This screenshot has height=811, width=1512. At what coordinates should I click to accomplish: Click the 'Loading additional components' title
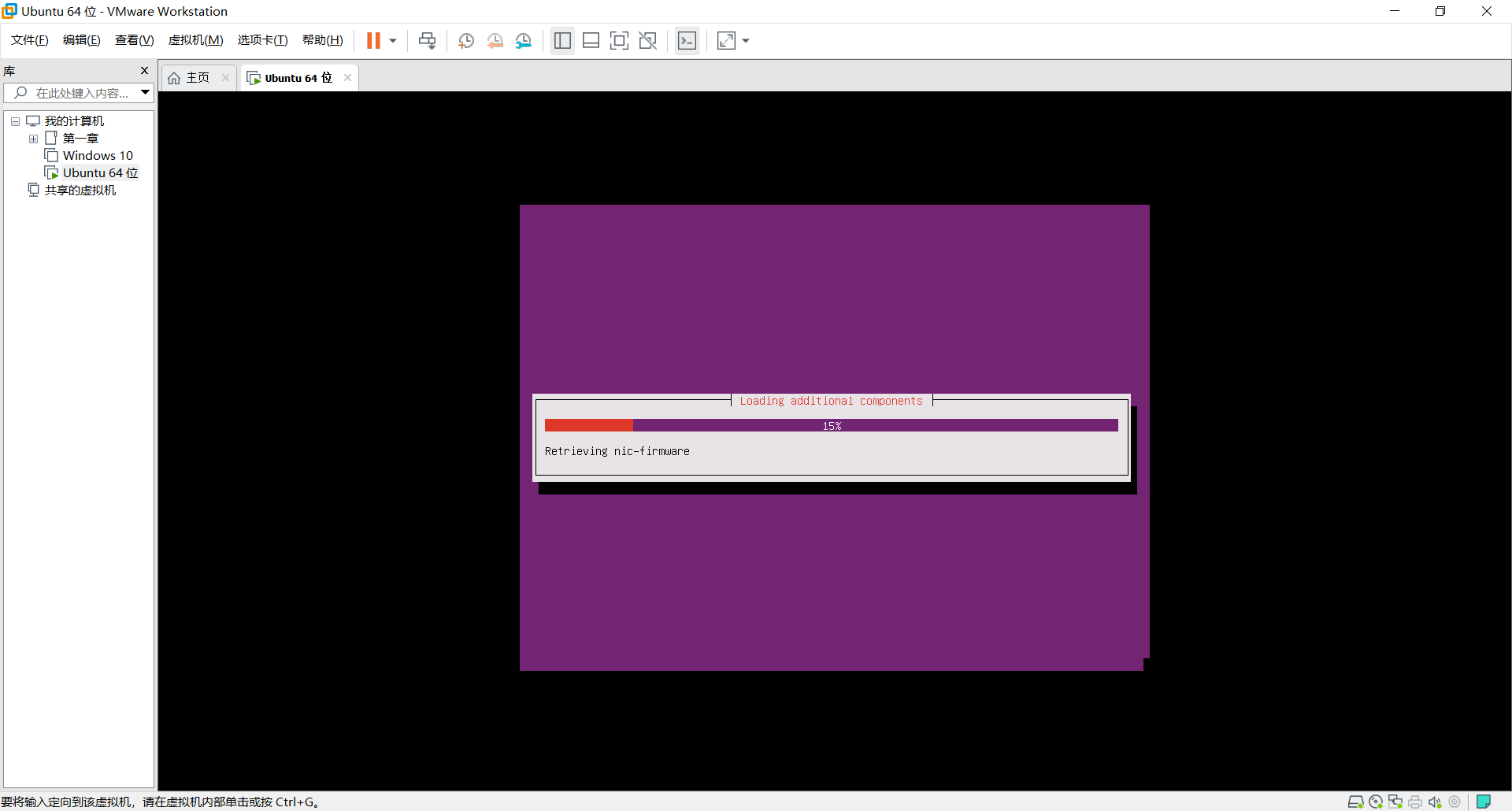831,401
